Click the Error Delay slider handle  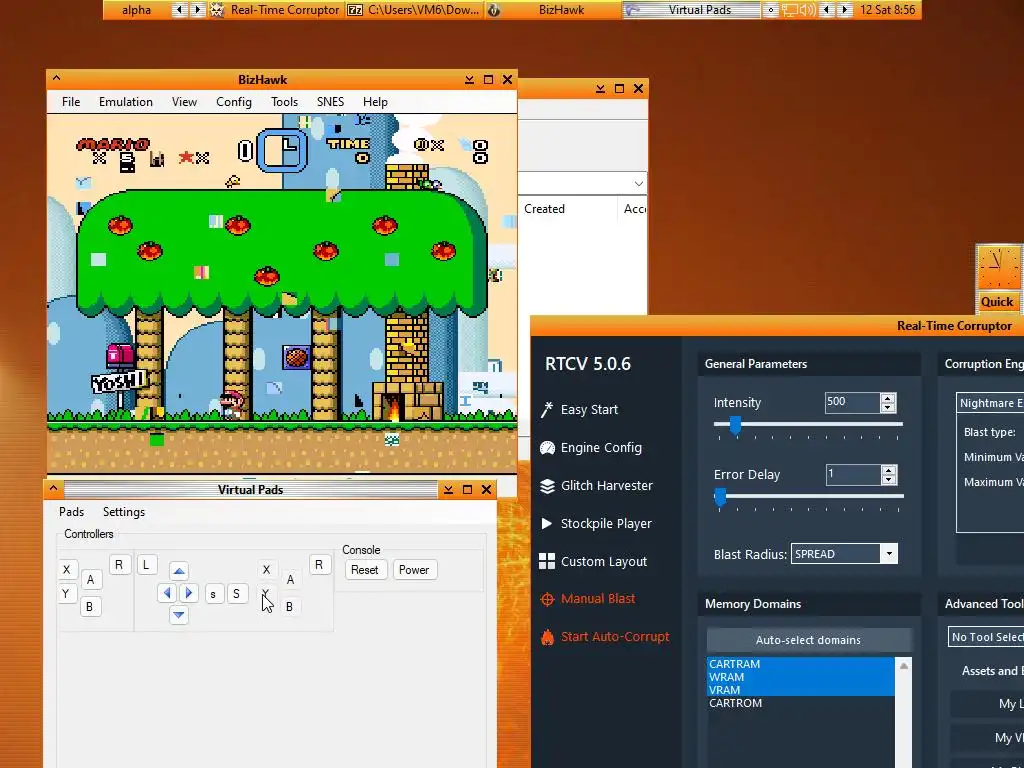tap(720, 498)
